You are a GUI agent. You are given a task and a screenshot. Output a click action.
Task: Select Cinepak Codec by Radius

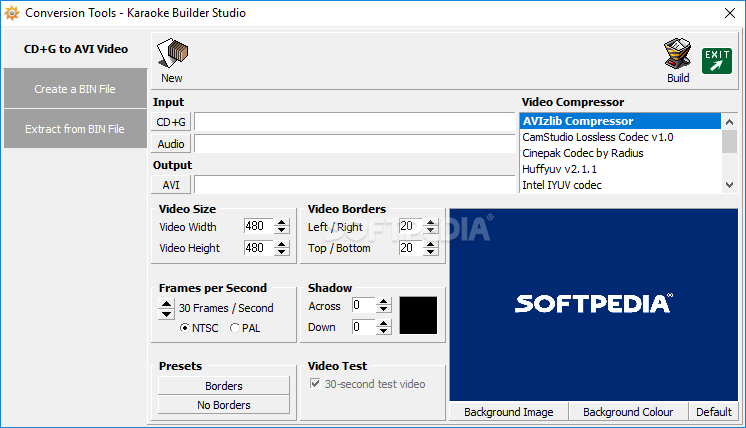click(620, 153)
